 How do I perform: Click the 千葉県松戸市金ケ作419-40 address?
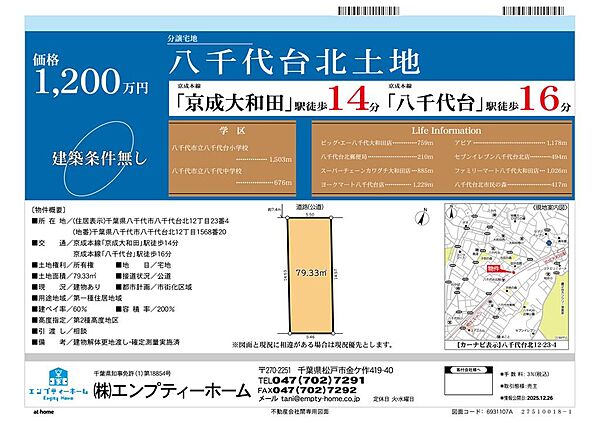tap(345, 370)
